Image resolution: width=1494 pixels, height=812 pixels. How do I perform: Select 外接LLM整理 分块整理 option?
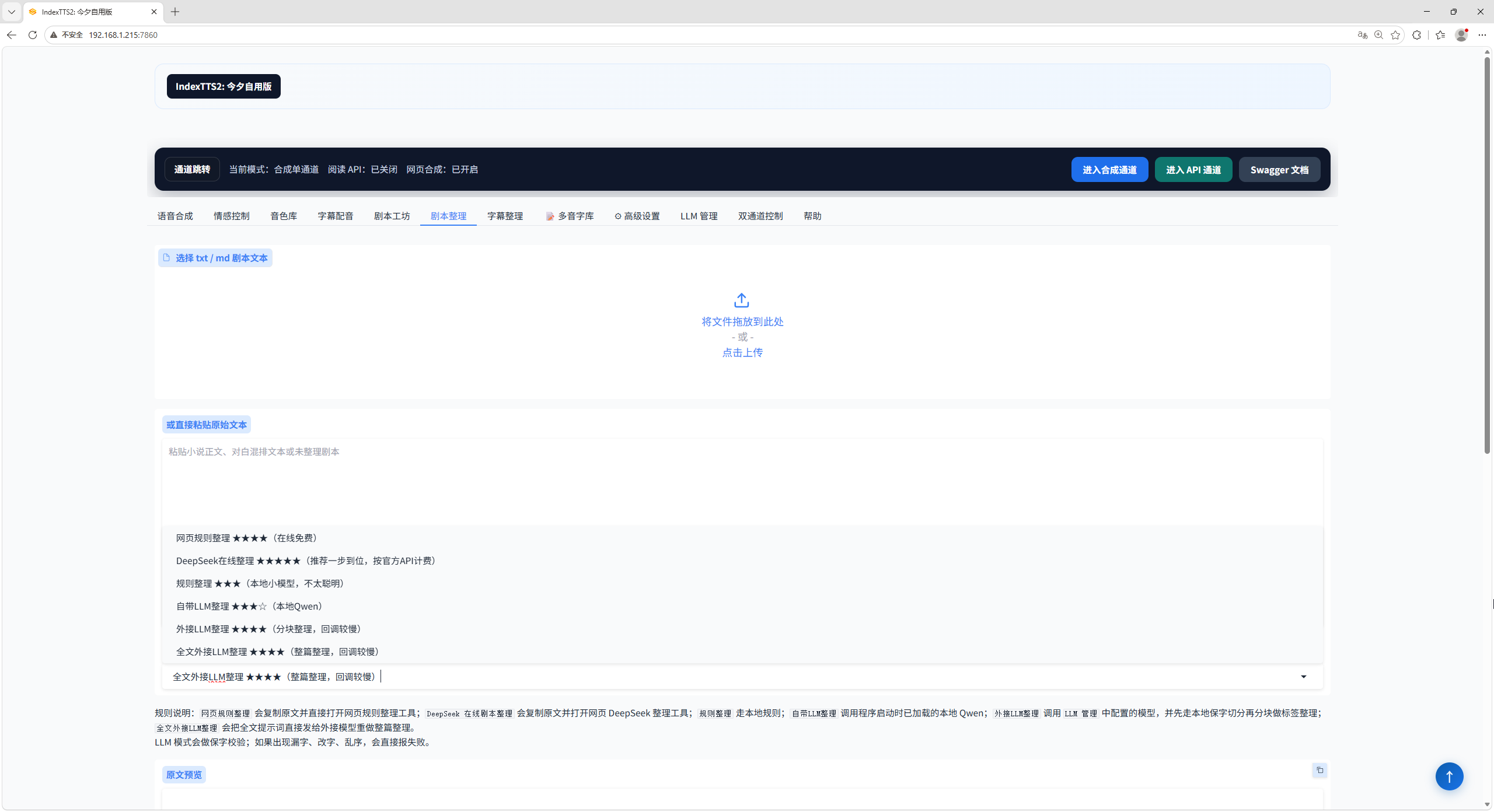(742, 629)
